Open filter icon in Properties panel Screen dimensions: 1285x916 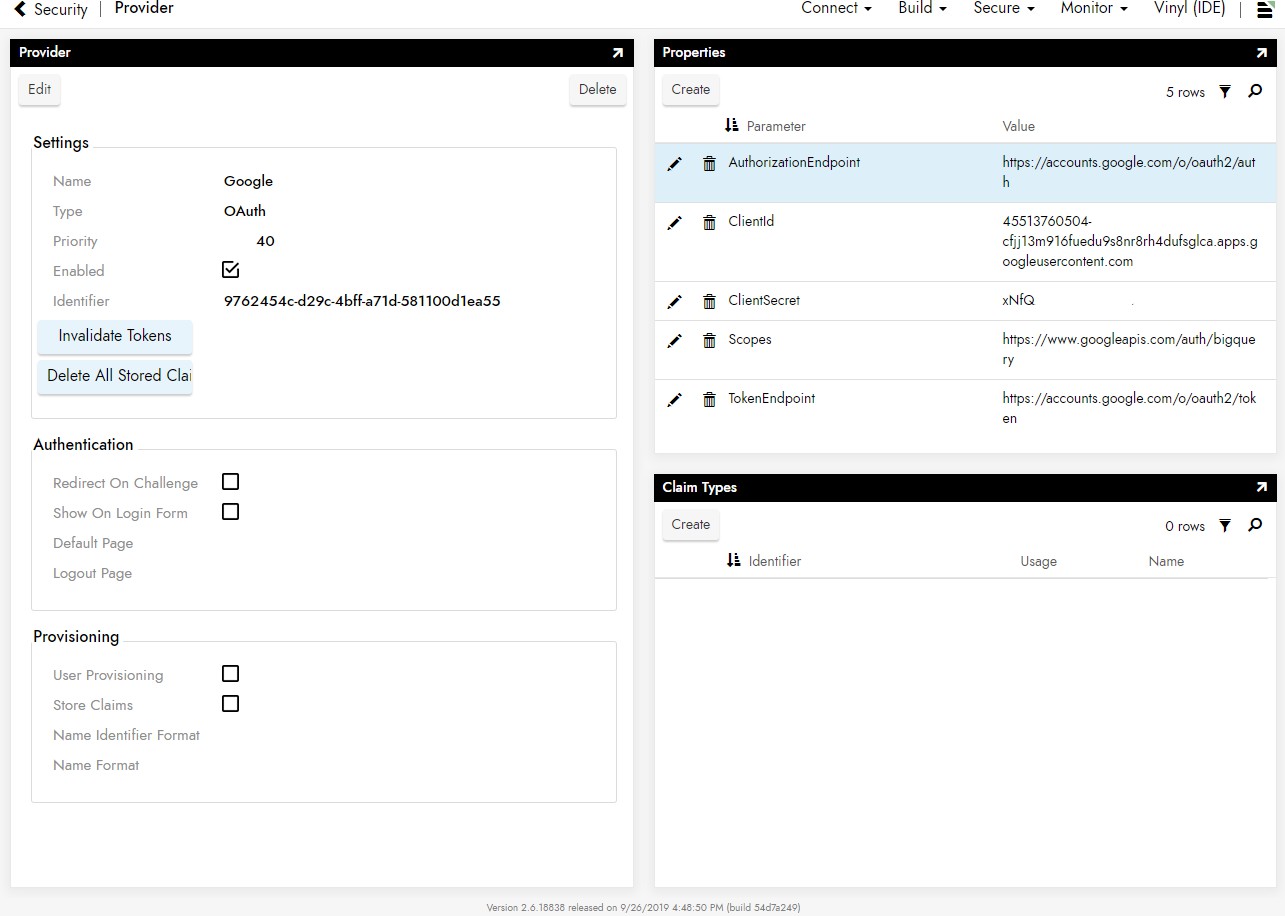(x=1225, y=92)
